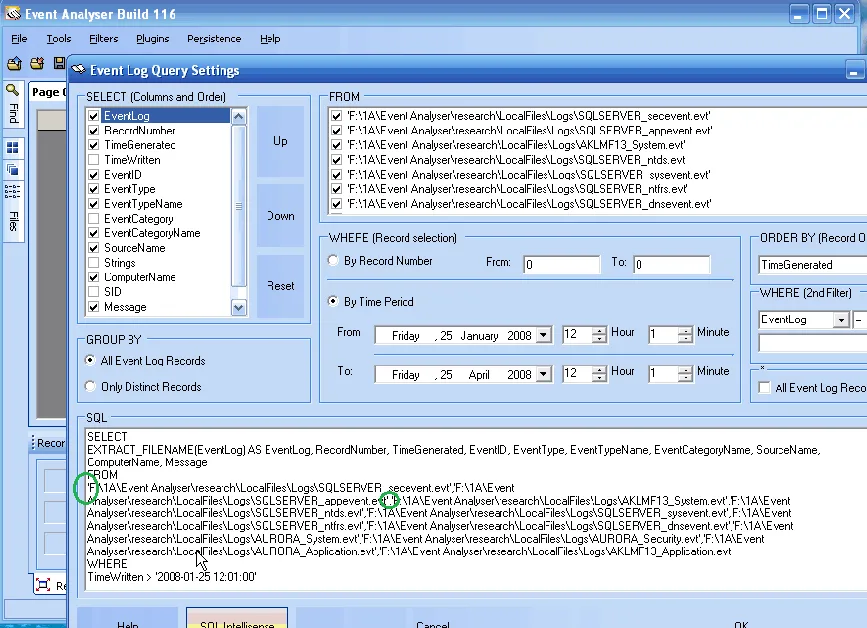Choose By Record Number radio option

click(333, 260)
